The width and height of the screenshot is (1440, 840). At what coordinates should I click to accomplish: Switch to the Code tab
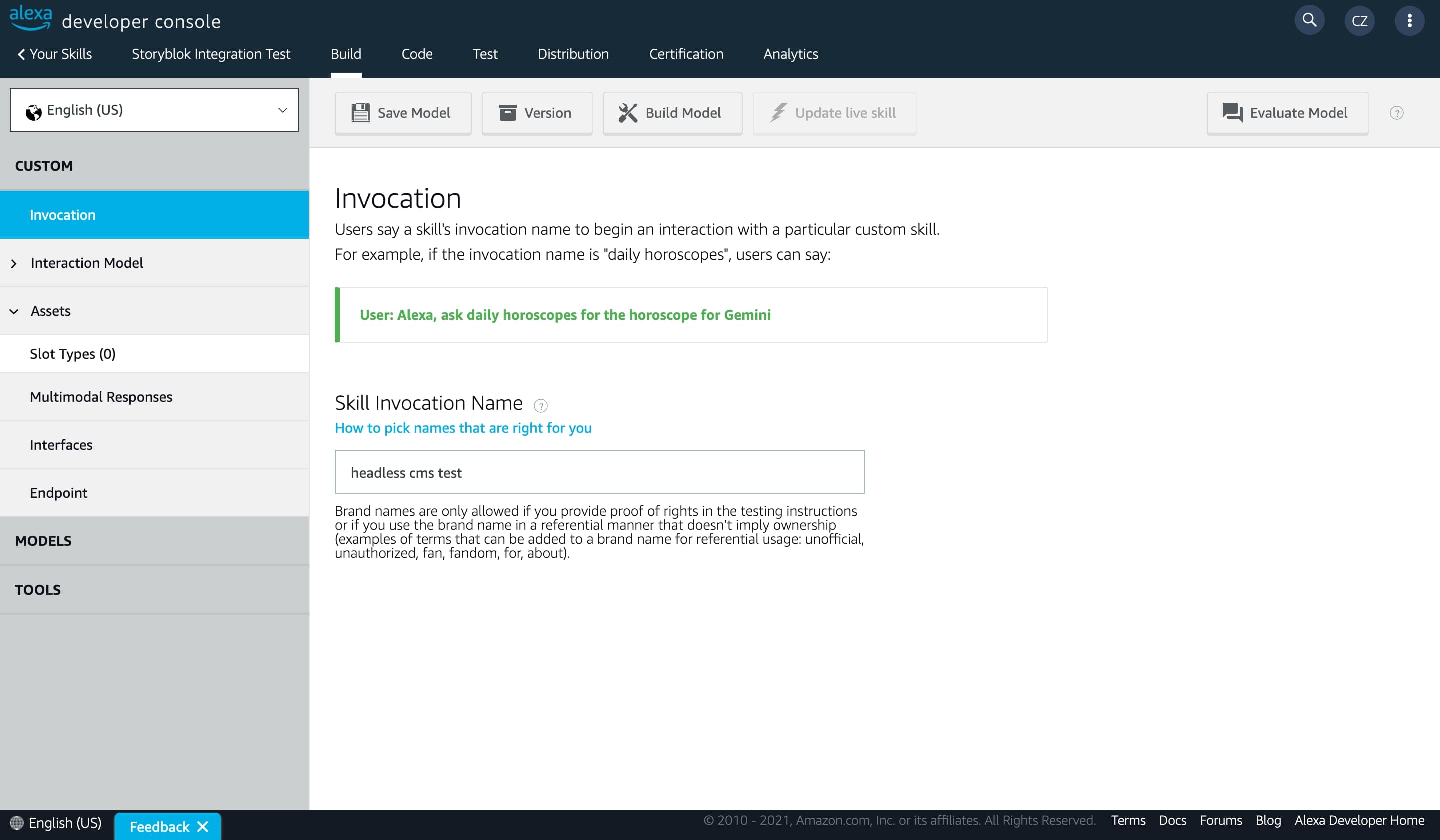point(417,54)
